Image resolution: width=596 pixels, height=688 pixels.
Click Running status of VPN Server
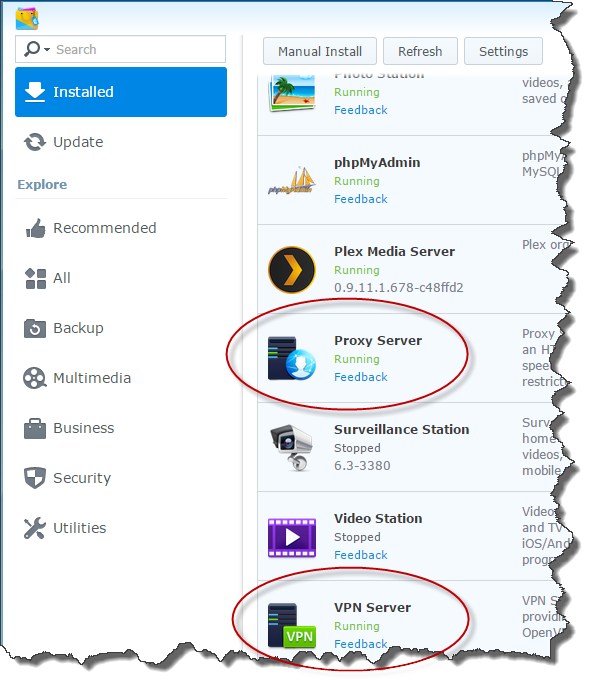pos(356,626)
